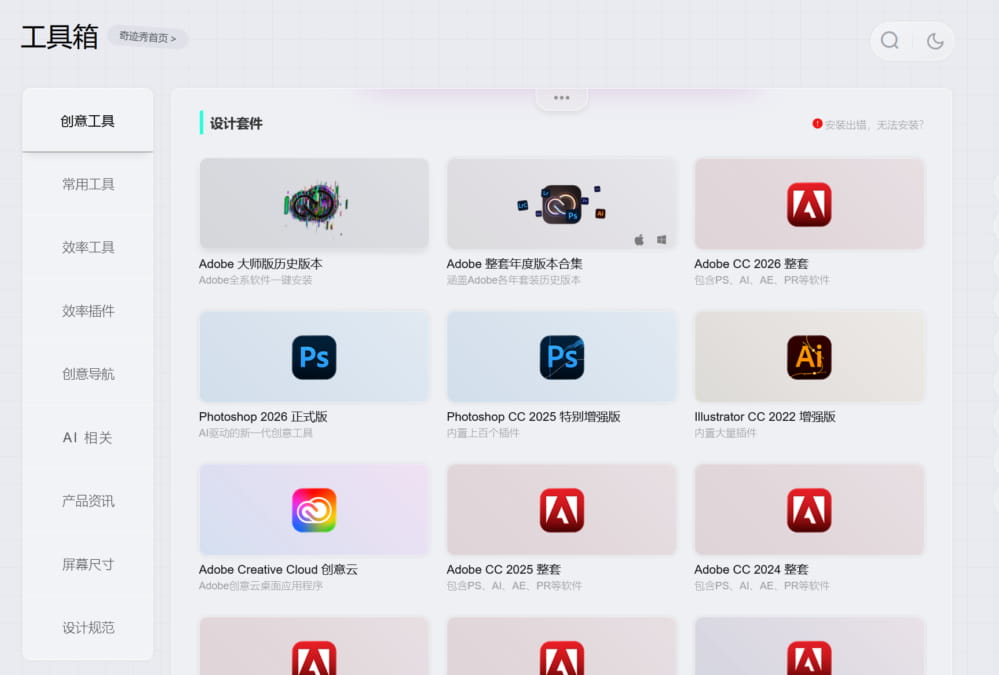Image resolution: width=999 pixels, height=675 pixels.
Task: Click the 内置上百个插件 subtitle
Action: [x=483, y=433]
